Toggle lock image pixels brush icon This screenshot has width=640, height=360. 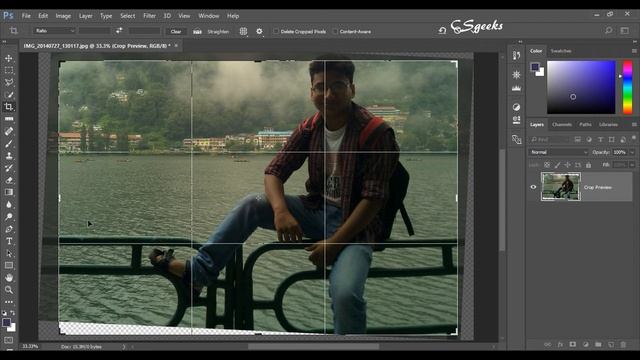click(x=557, y=165)
